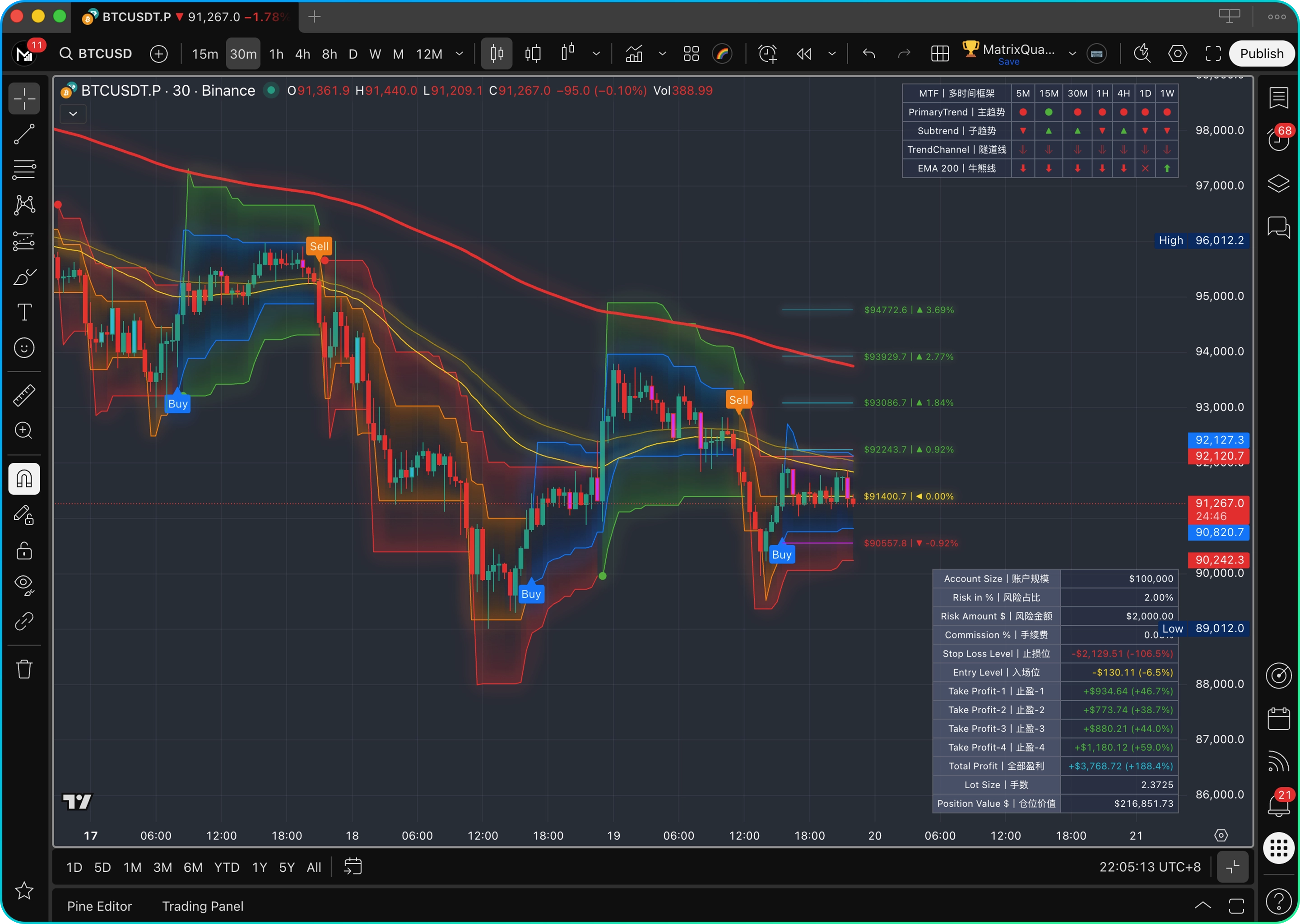Click the Publish button
The height and width of the screenshot is (924, 1300).
coord(1261,54)
